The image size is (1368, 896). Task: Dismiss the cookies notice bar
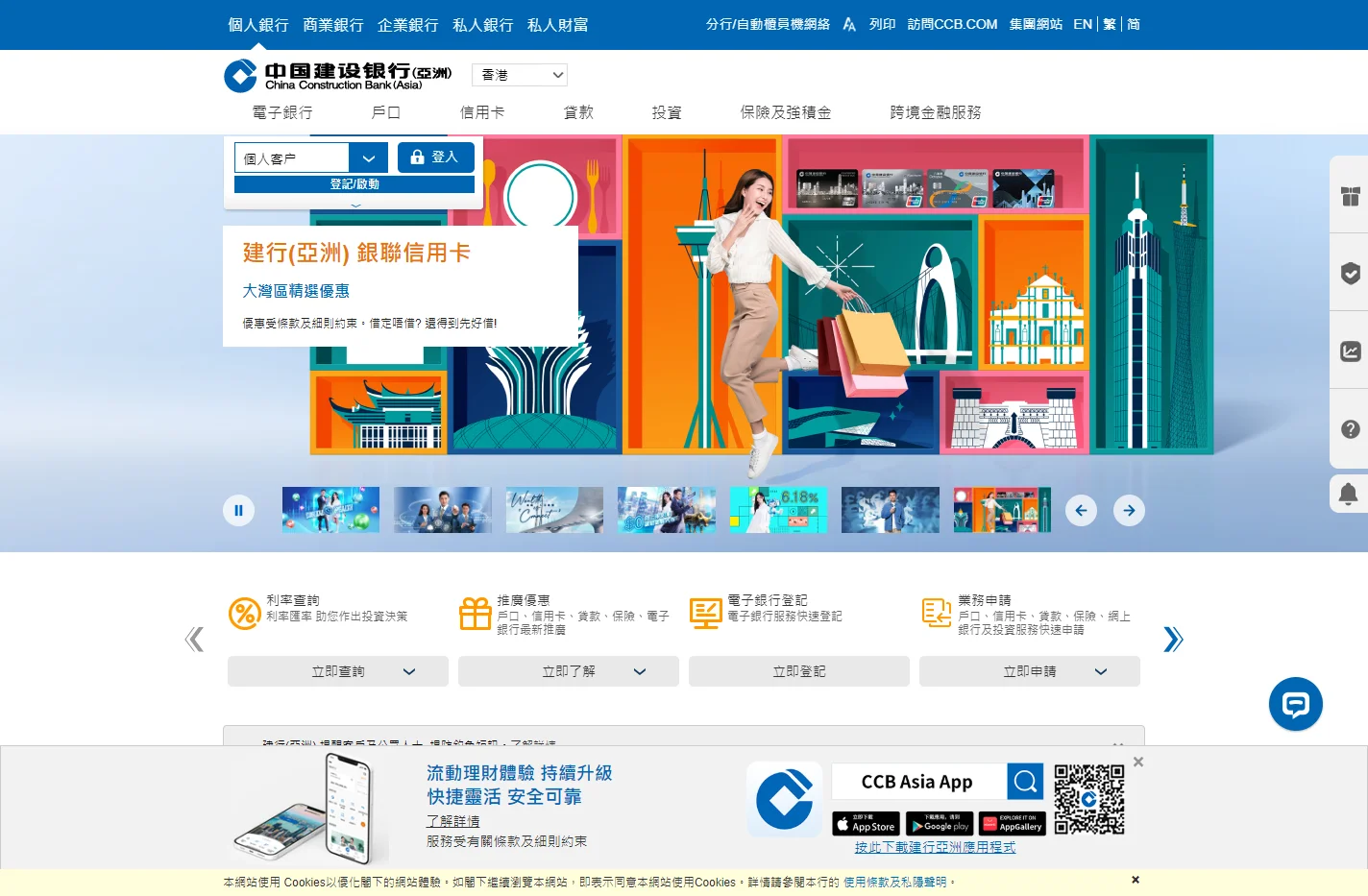click(1136, 880)
